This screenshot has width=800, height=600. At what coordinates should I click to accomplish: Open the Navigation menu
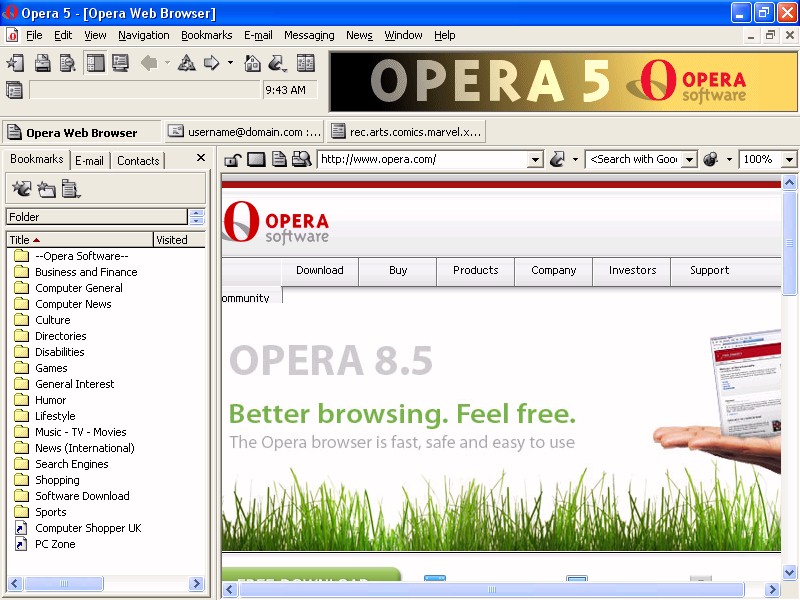[x=144, y=35]
